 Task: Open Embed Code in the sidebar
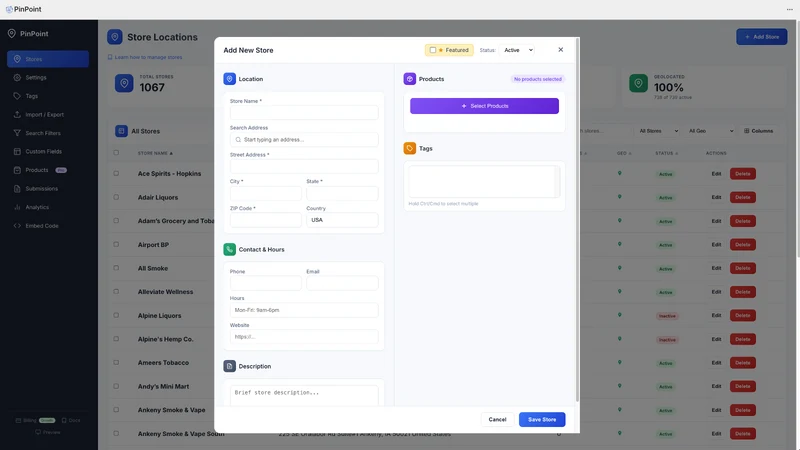(48, 226)
